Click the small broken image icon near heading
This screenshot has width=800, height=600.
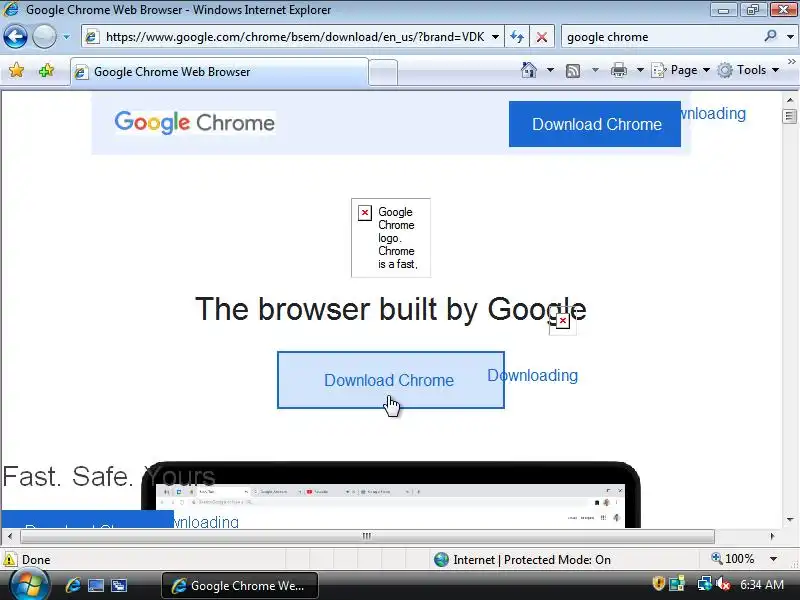tap(562, 321)
